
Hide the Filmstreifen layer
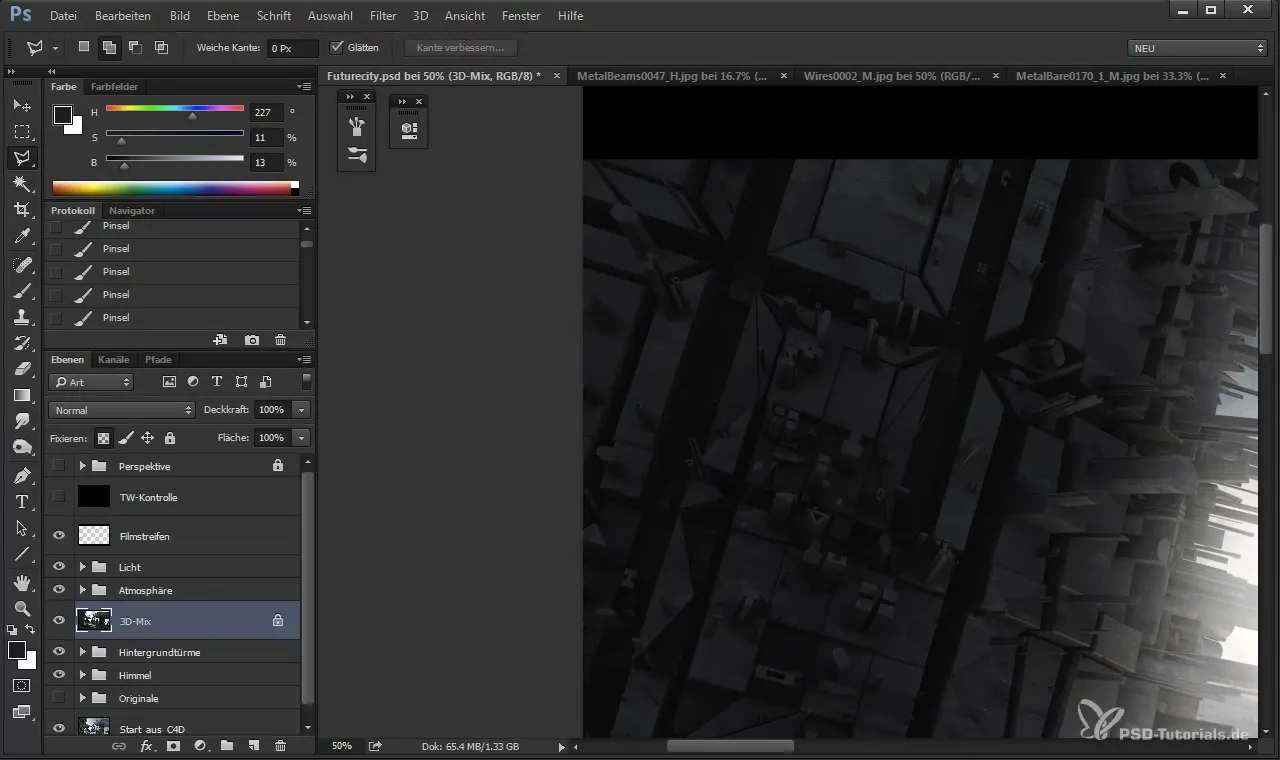59,536
